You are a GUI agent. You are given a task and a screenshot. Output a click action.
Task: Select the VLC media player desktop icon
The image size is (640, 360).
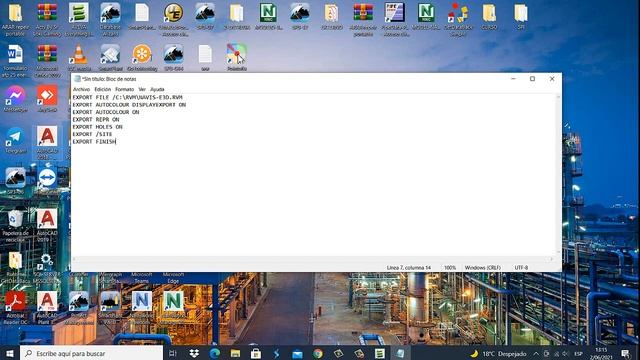79,58
